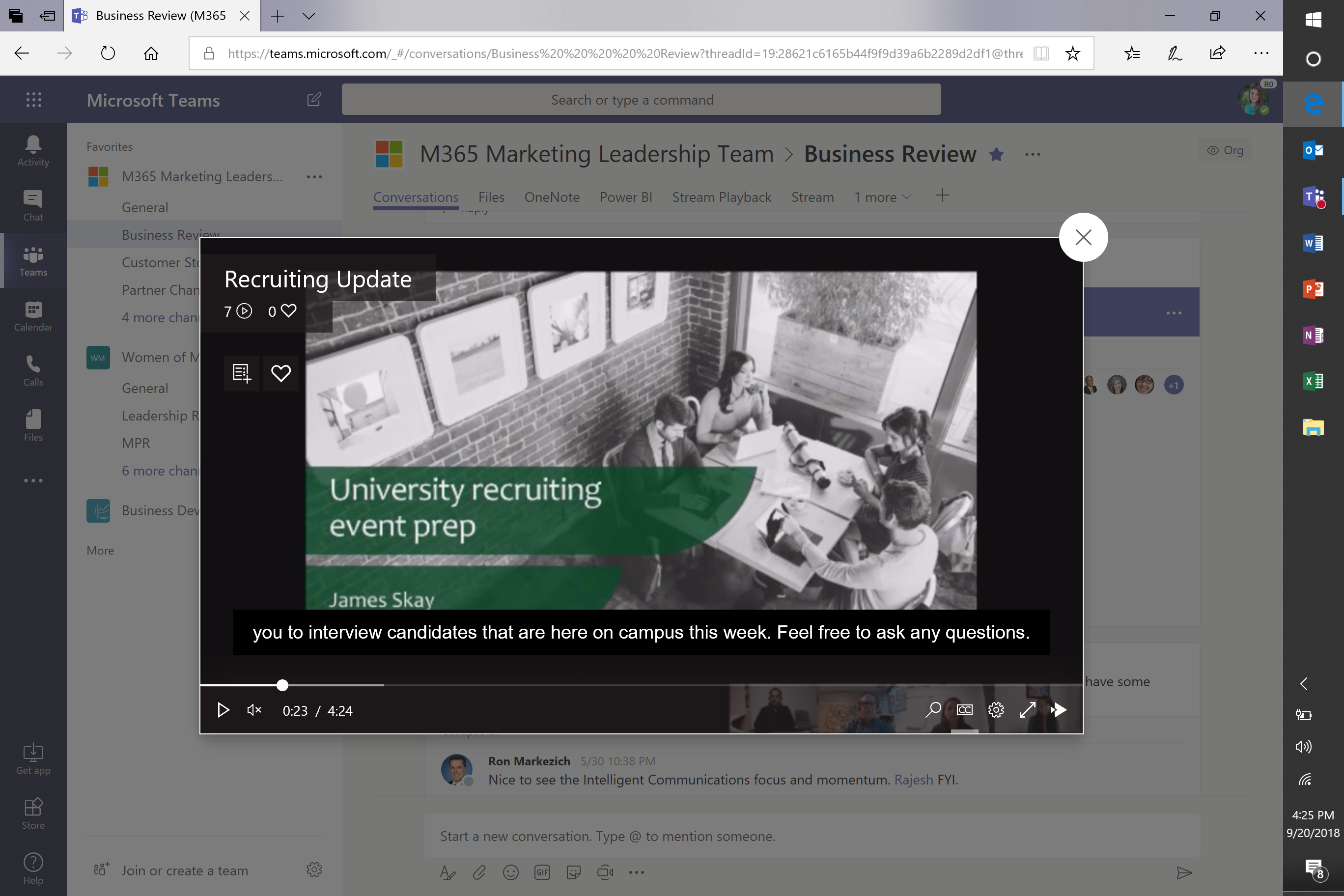Viewport: 1344px width, 896px height.
Task: Expand the '1 more' tabs dropdown
Action: [882, 197]
